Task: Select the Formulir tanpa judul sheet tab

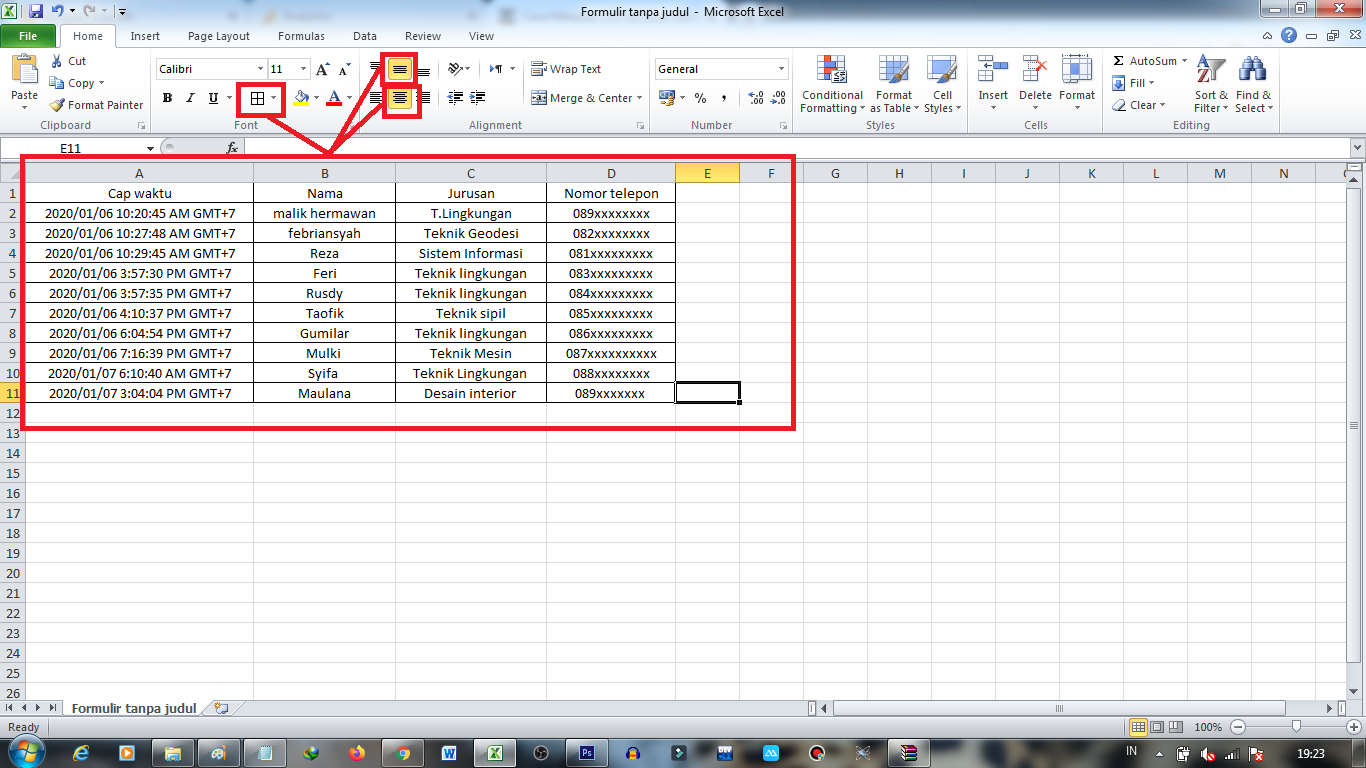Action: coord(133,706)
